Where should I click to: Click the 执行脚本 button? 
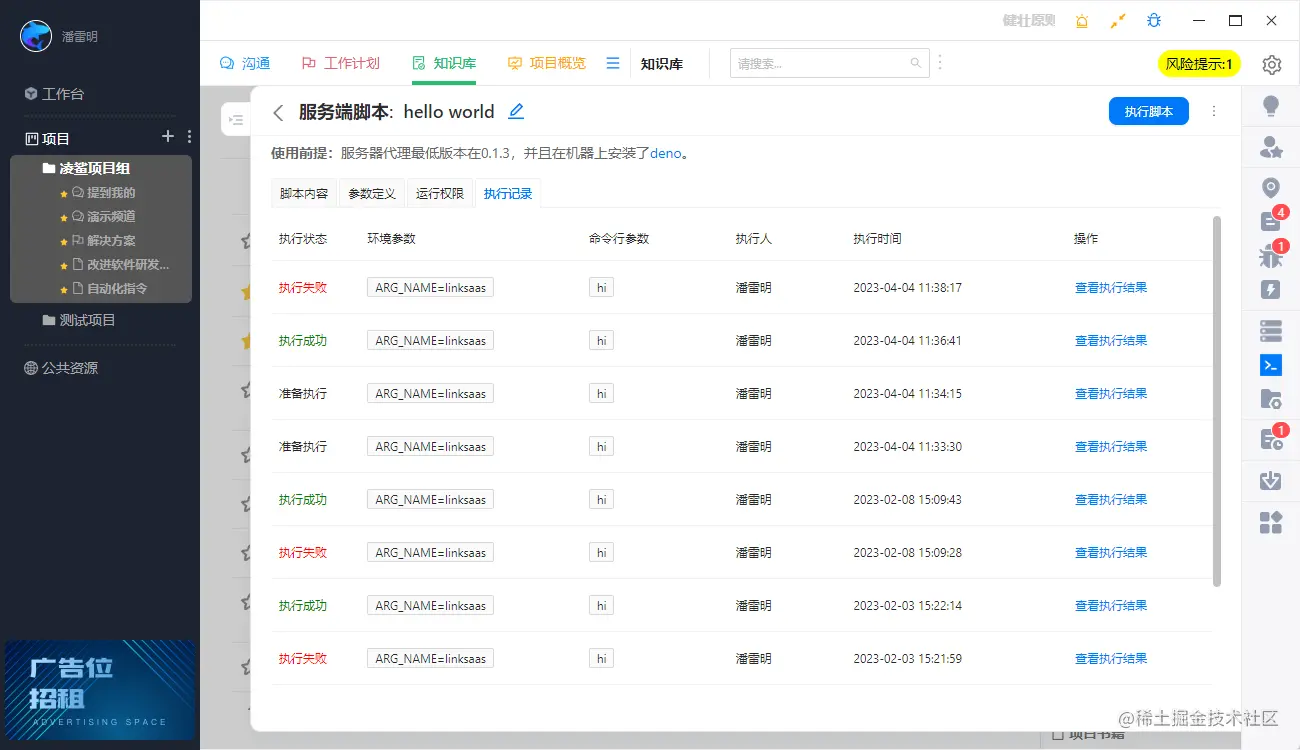point(1148,111)
